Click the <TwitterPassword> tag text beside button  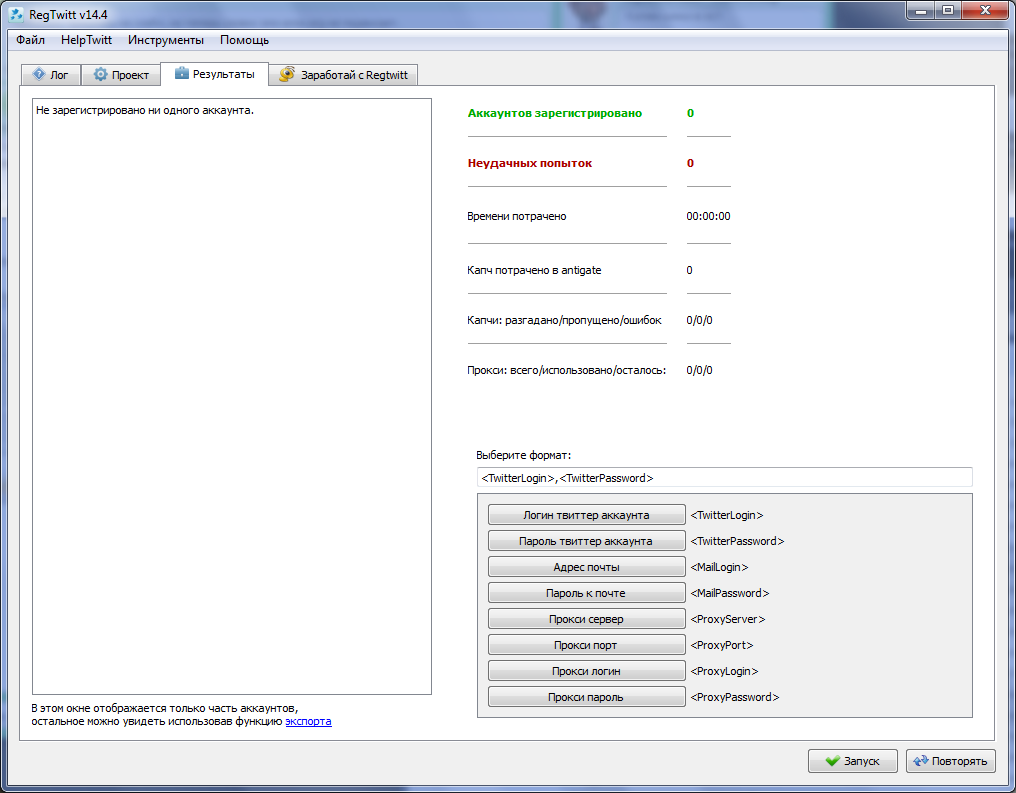tap(737, 541)
